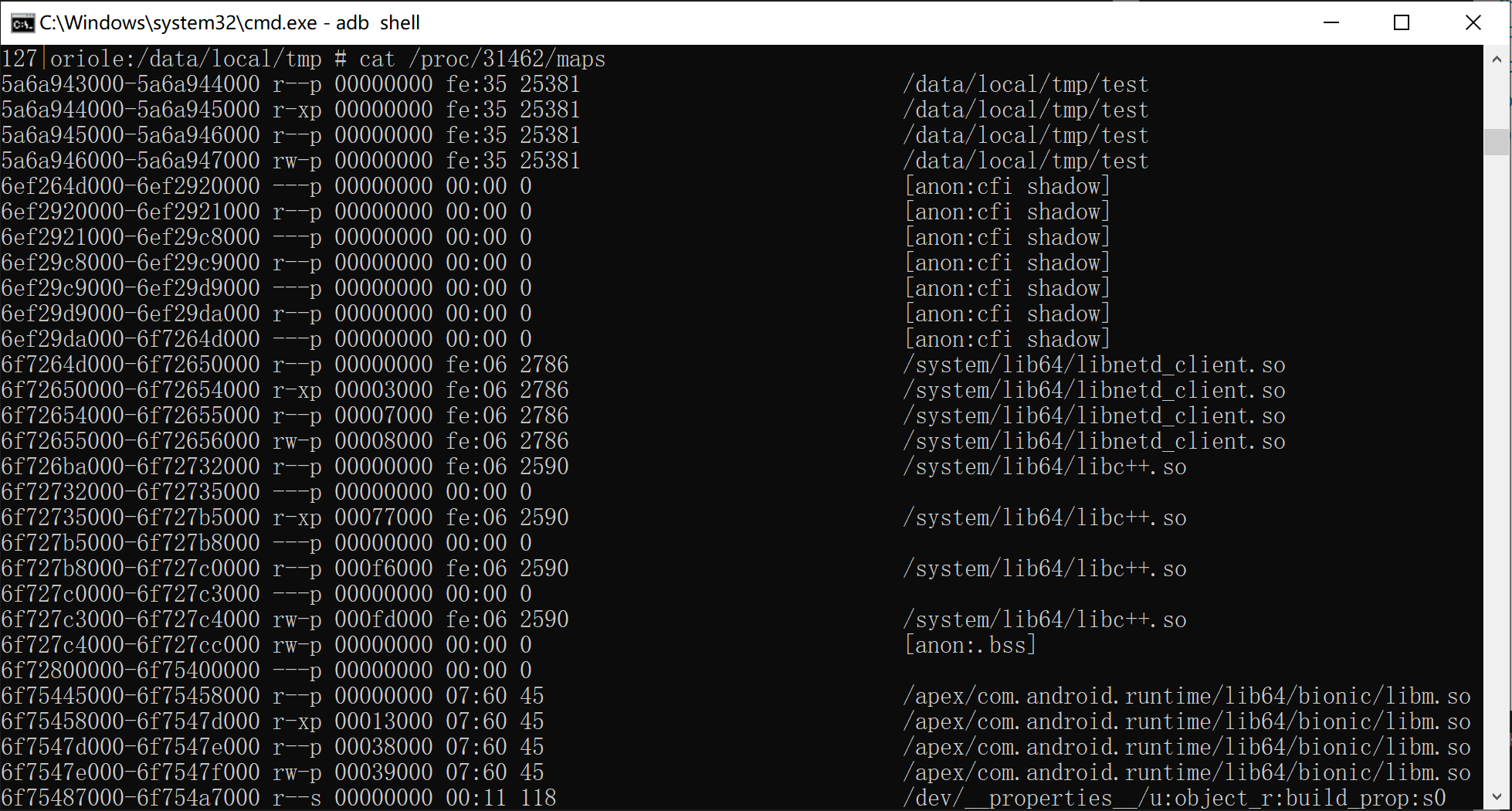Viewport: 1512px width, 811px height.
Task: Click the prompt 'oriole:/data/local/tmp #'
Action: (198, 59)
